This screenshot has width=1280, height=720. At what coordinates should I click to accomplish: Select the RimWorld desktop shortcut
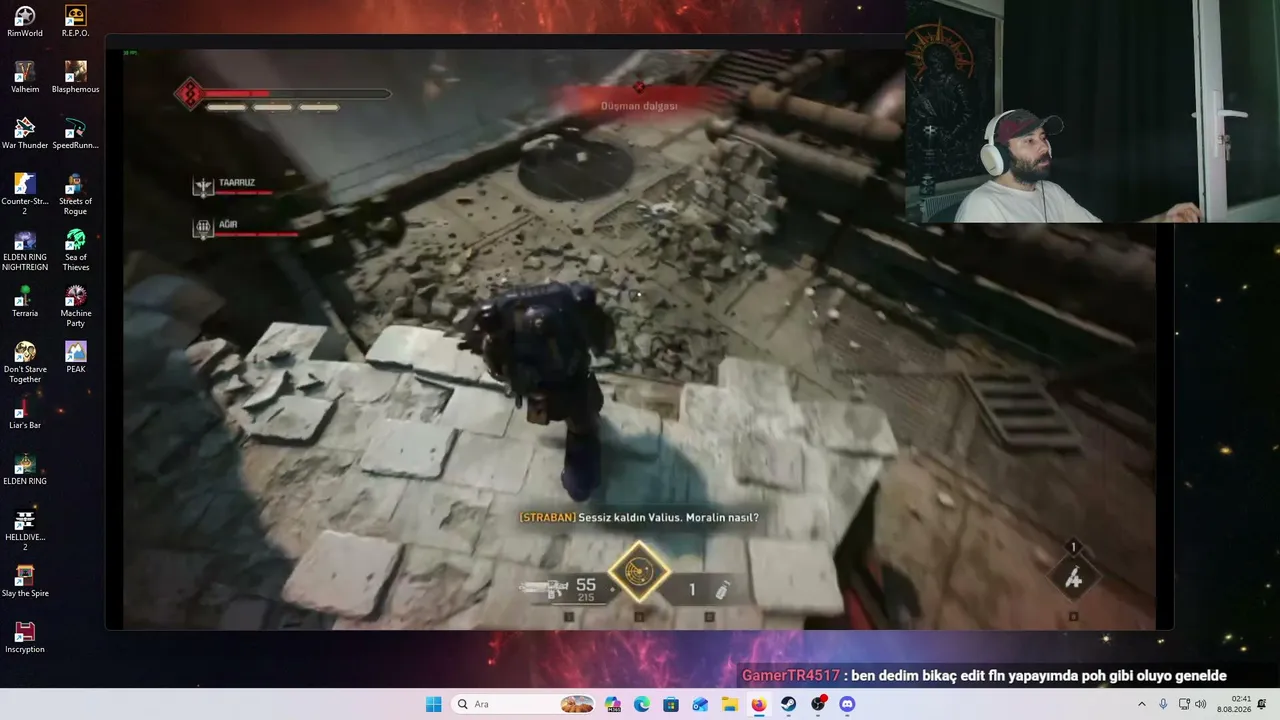[x=25, y=21]
